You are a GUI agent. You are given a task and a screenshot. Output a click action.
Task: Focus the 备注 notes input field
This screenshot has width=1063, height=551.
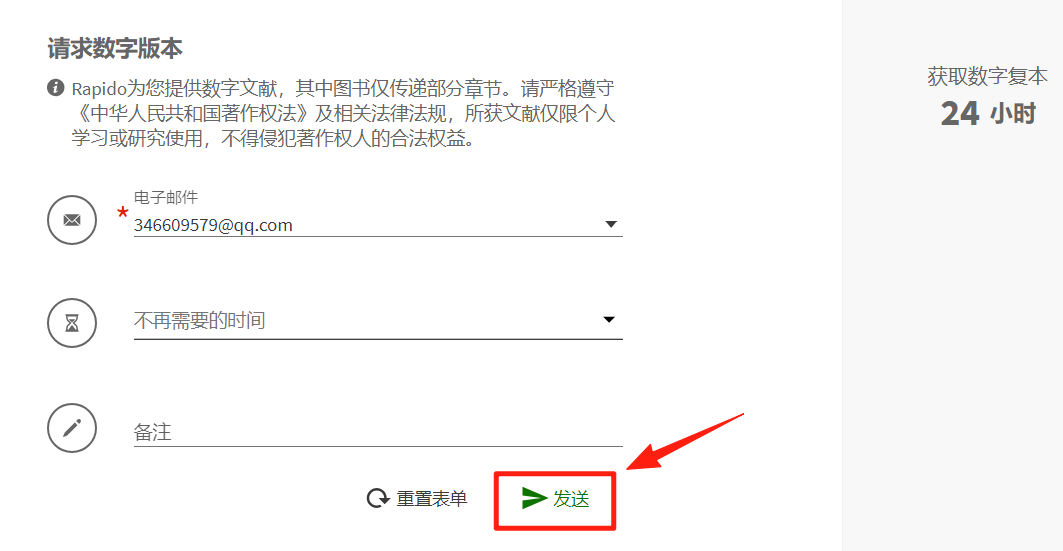point(378,432)
